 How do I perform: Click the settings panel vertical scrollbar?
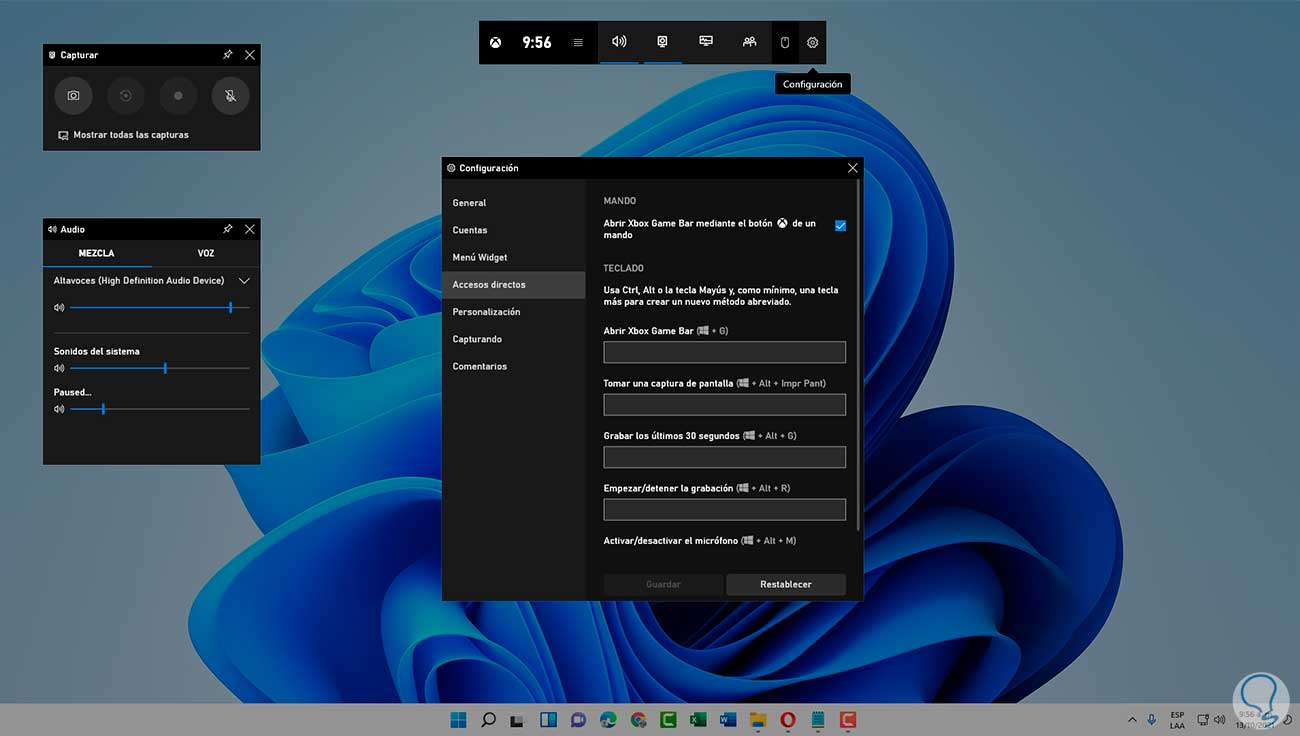(x=856, y=355)
